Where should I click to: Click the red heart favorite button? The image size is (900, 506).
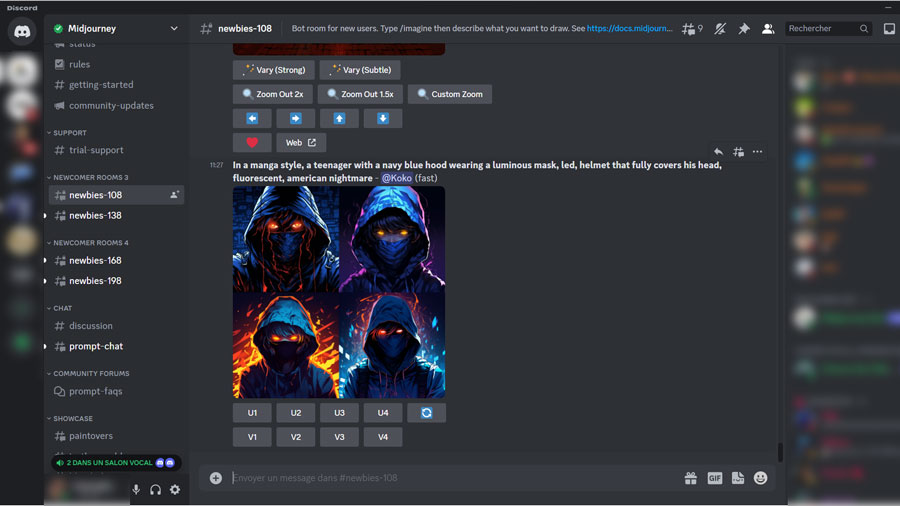(252, 143)
